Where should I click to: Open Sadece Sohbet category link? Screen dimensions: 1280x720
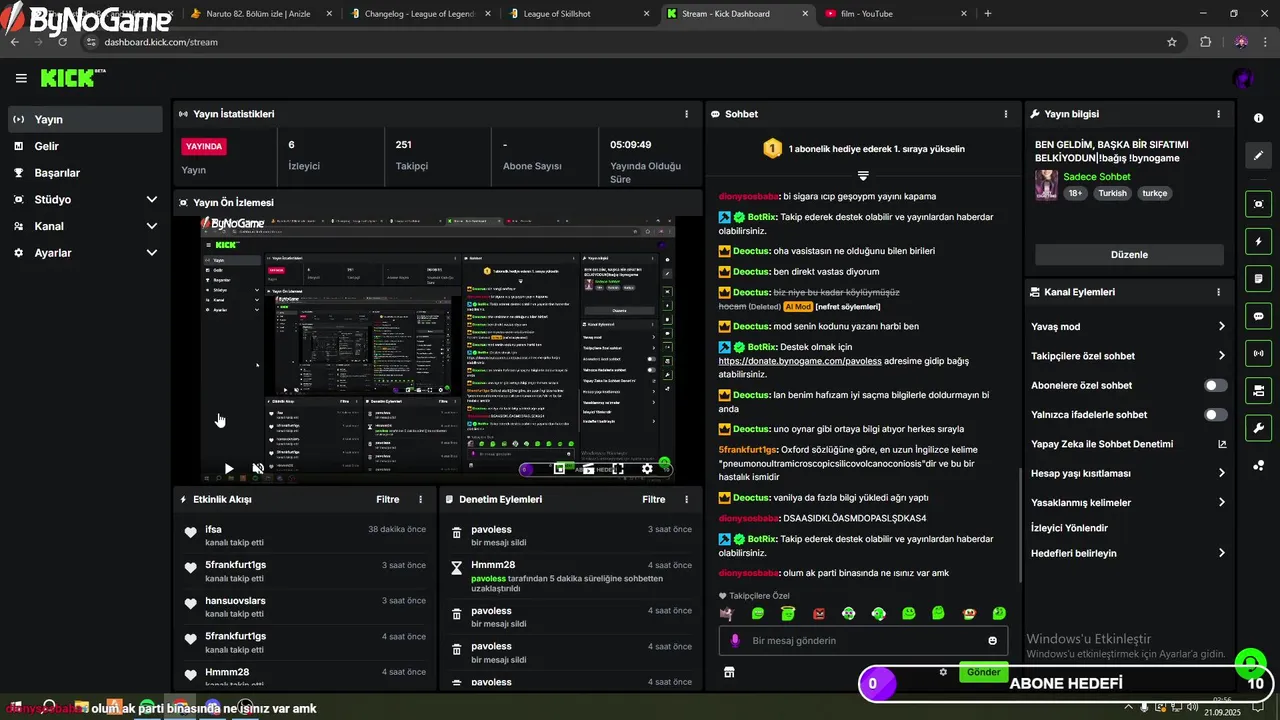[x=1097, y=177]
